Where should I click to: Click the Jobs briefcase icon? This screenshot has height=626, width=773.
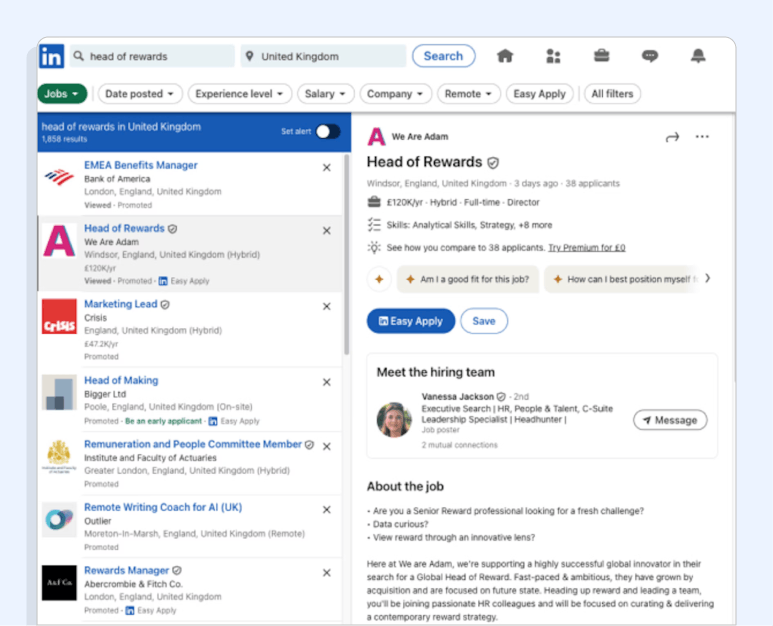click(x=602, y=56)
